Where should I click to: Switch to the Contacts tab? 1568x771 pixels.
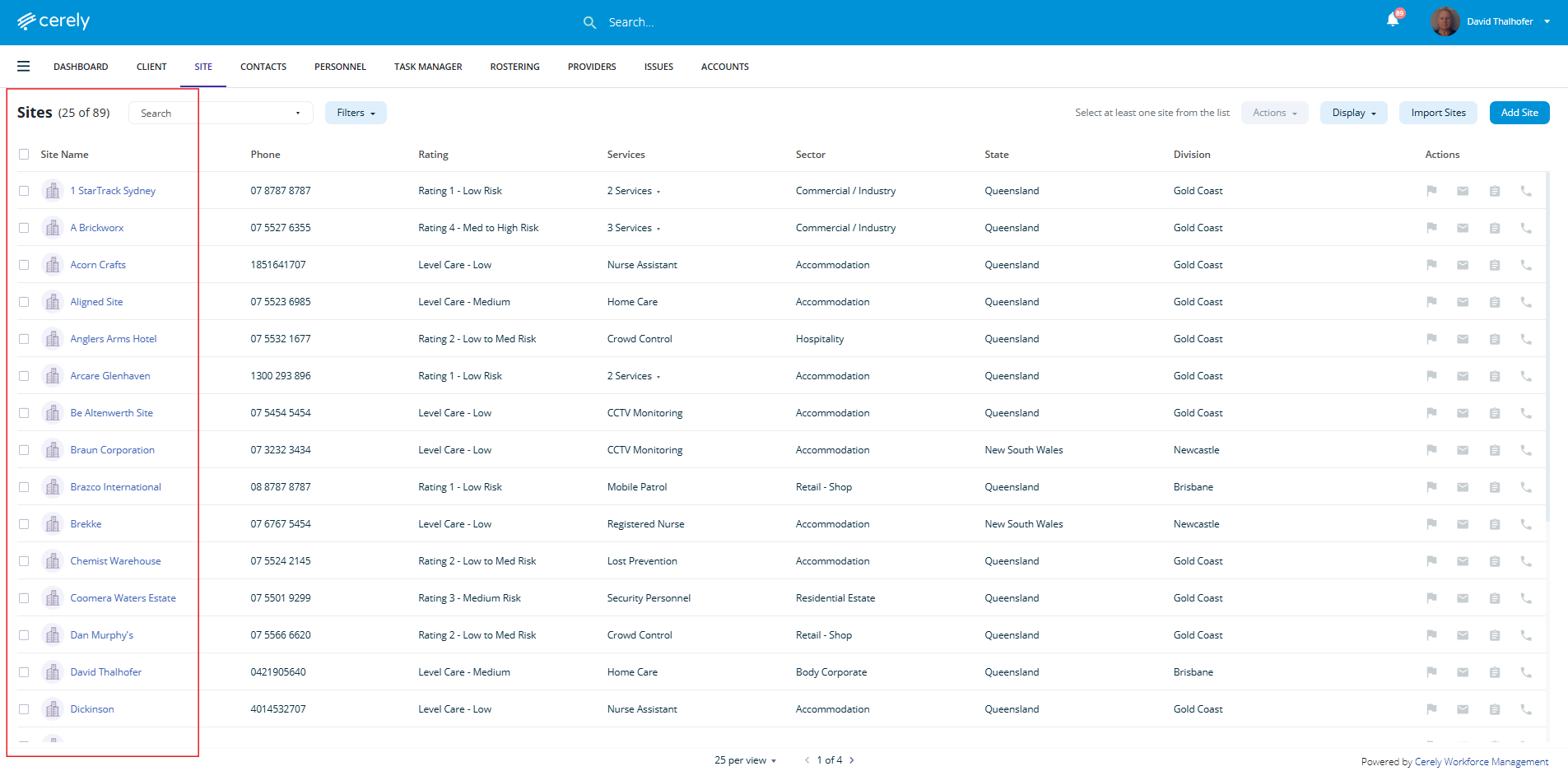coord(263,67)
